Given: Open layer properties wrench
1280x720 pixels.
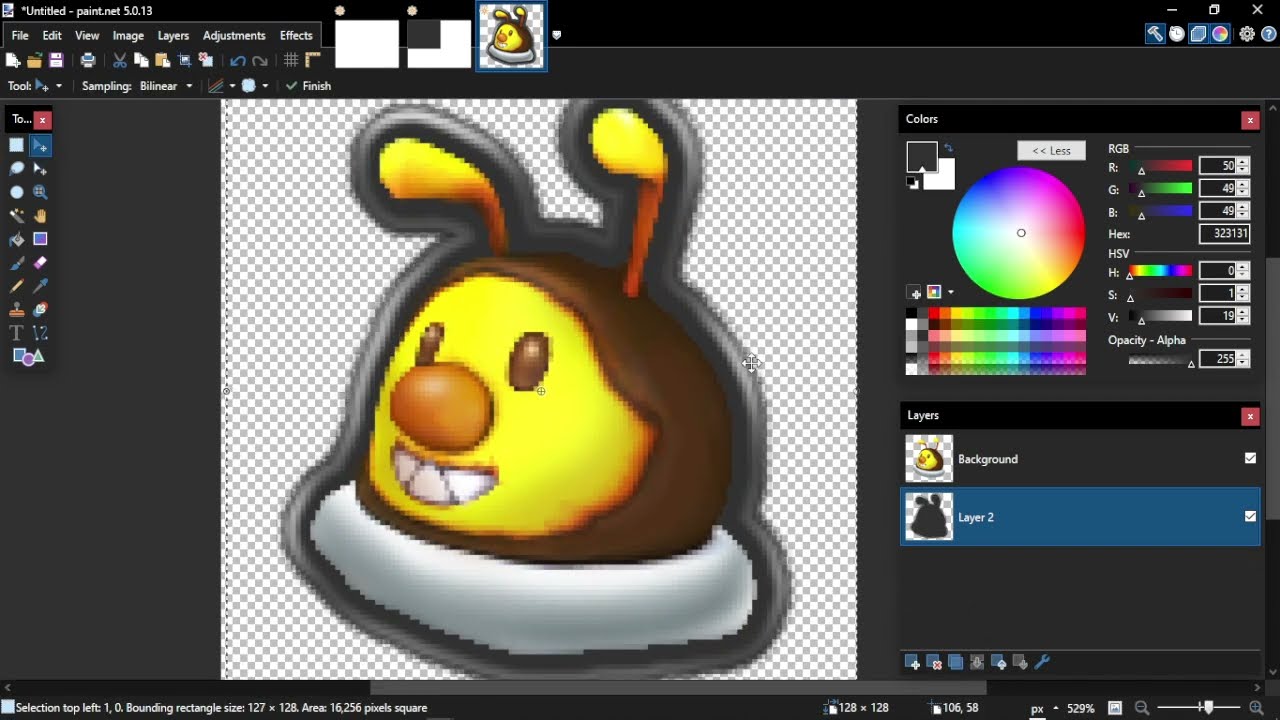Looking at the screenshot, I should [1042, 662].
